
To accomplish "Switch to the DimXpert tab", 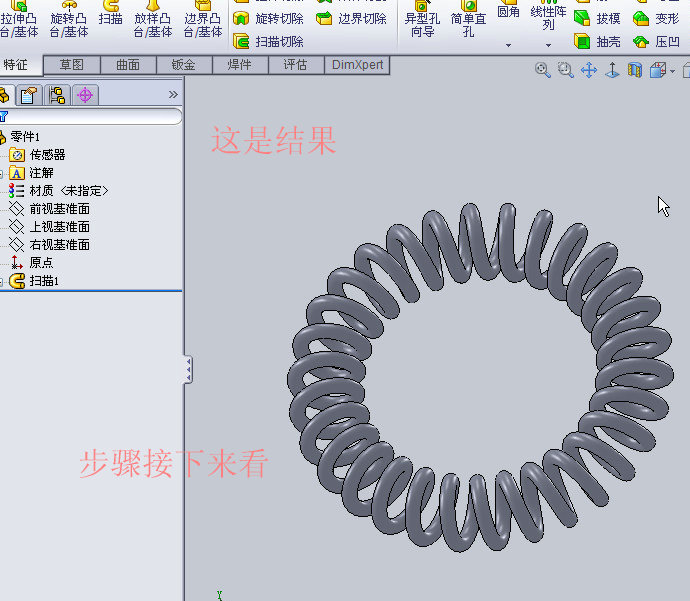I will pos(357,65).
